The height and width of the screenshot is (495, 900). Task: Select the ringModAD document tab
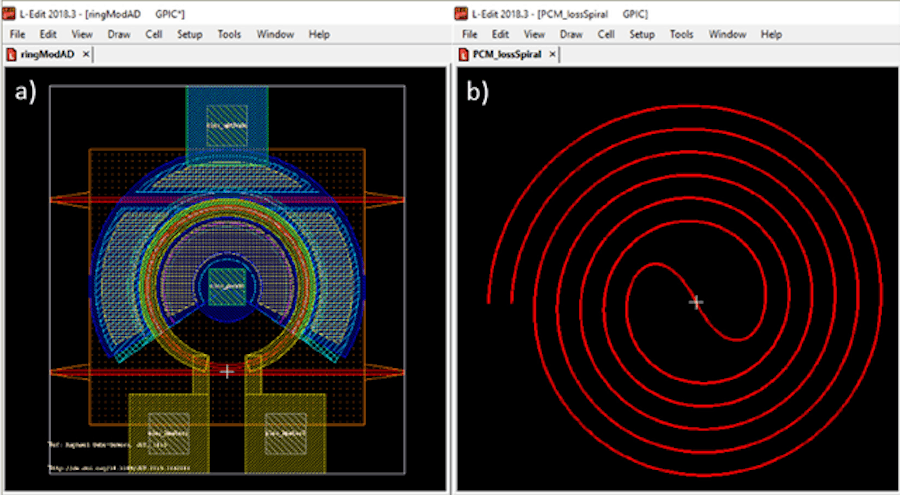coord(48,55)
